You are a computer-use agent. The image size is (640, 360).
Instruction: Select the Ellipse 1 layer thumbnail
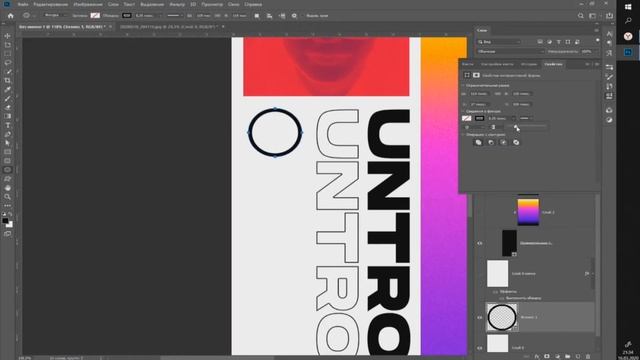click(502, 317)
